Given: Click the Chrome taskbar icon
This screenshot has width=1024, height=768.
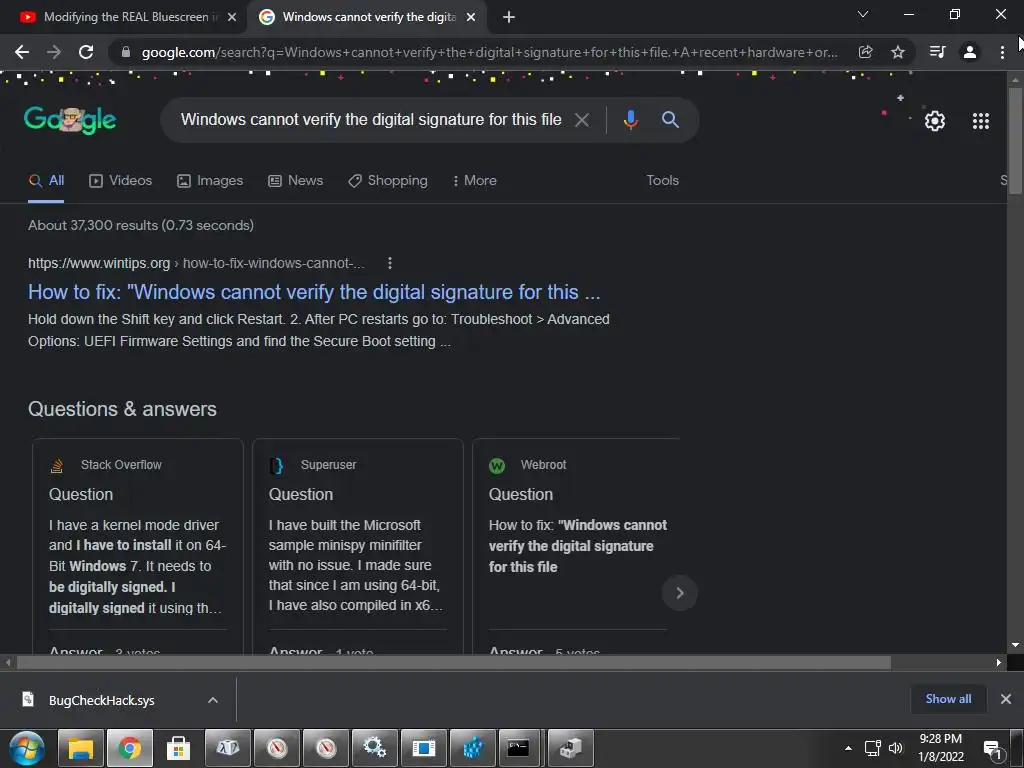Looking at the screenshot, I should (130, 748).
